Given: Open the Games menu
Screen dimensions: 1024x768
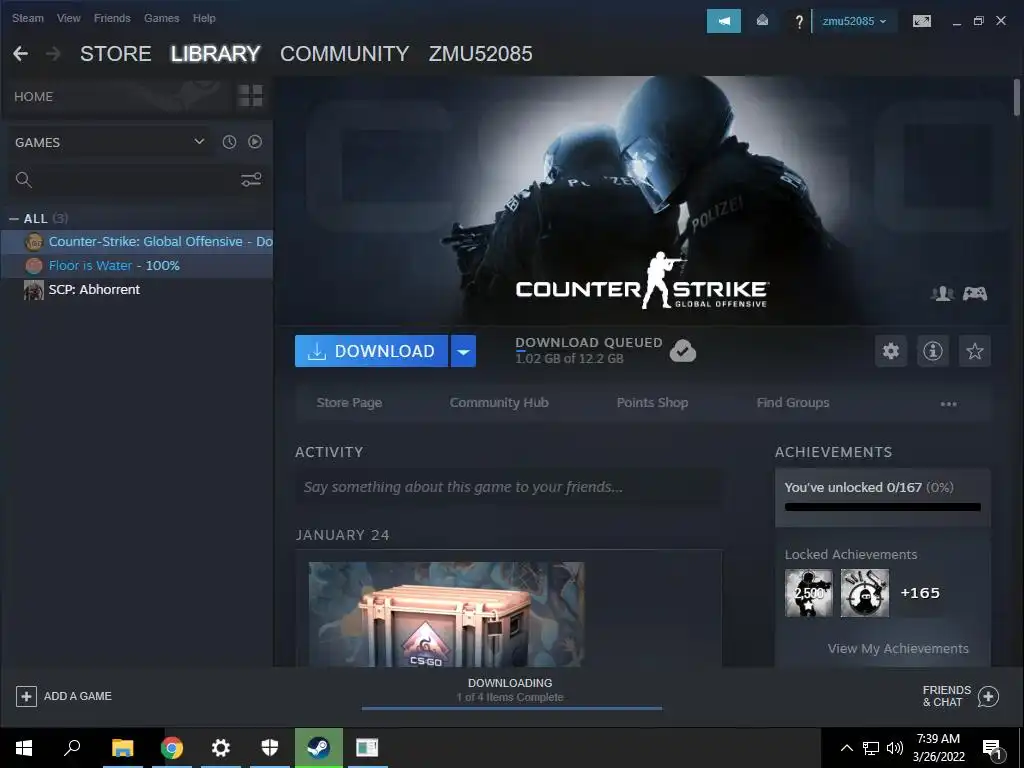Looking at the screenshot, I should tap(161, 18).
